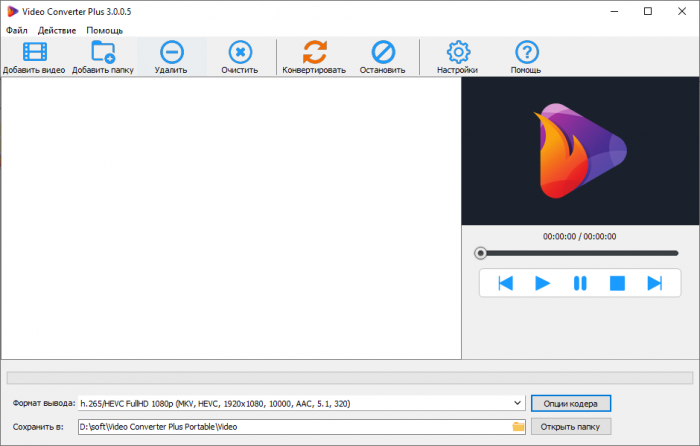Open the Файл menu

click(x=17, y=30)
